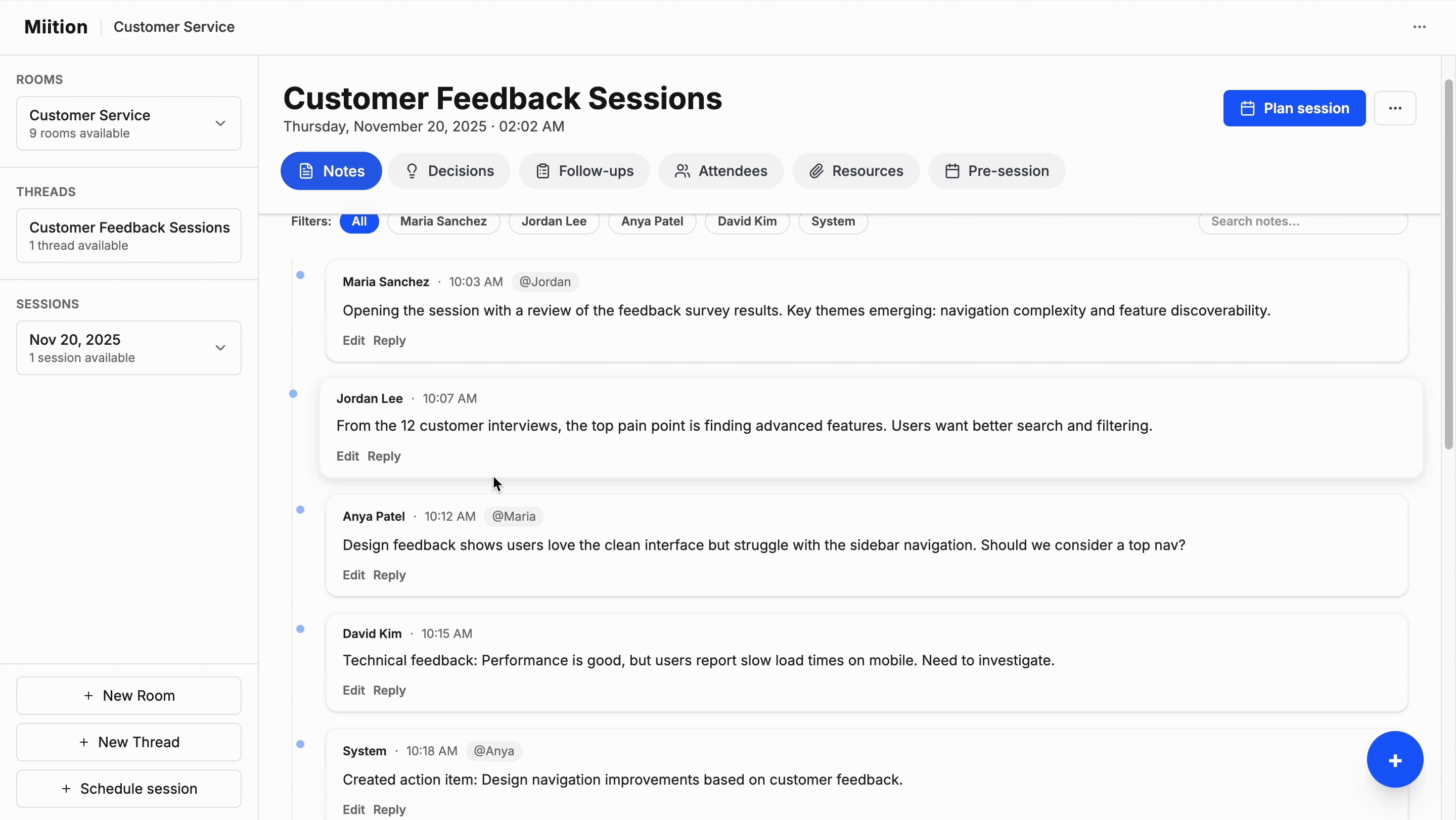Click the clipboard icon on Follow-ups tab
Image resolution: width=1456 pixels, height=820 pixels.
point(542,171)
